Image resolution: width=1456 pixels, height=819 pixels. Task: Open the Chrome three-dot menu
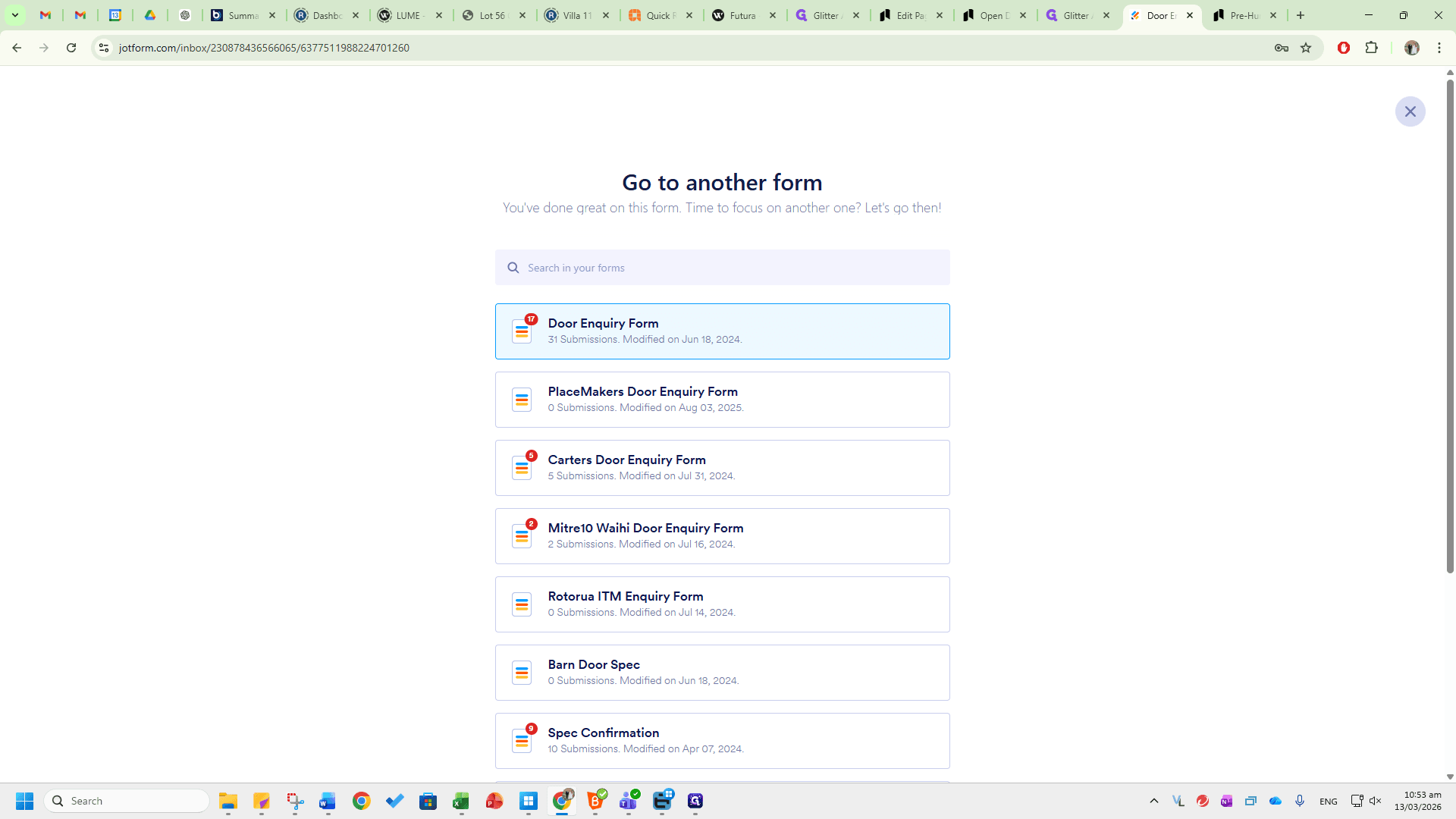click(1439, 48)
